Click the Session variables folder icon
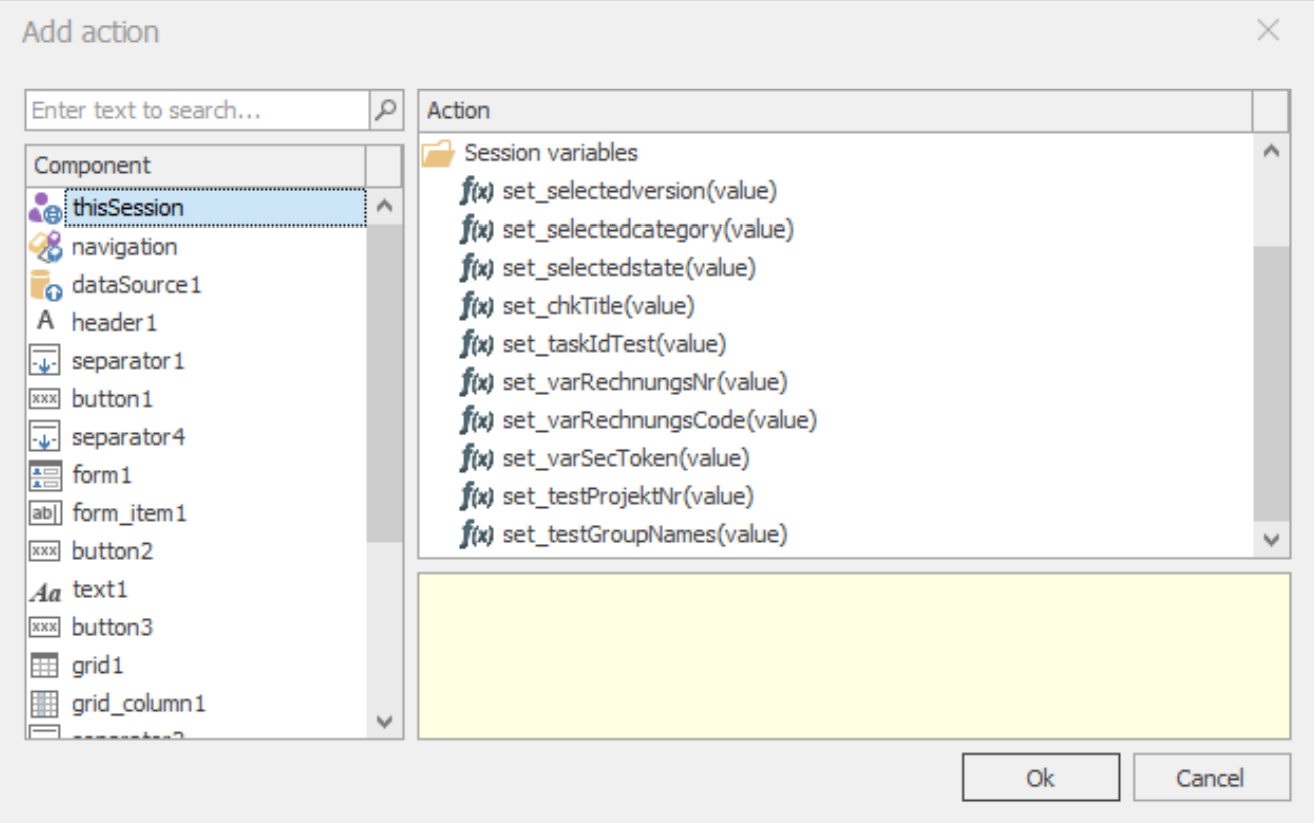Image resolution: width=1314 pixels, height=823 pixels. tap(438, 153)
